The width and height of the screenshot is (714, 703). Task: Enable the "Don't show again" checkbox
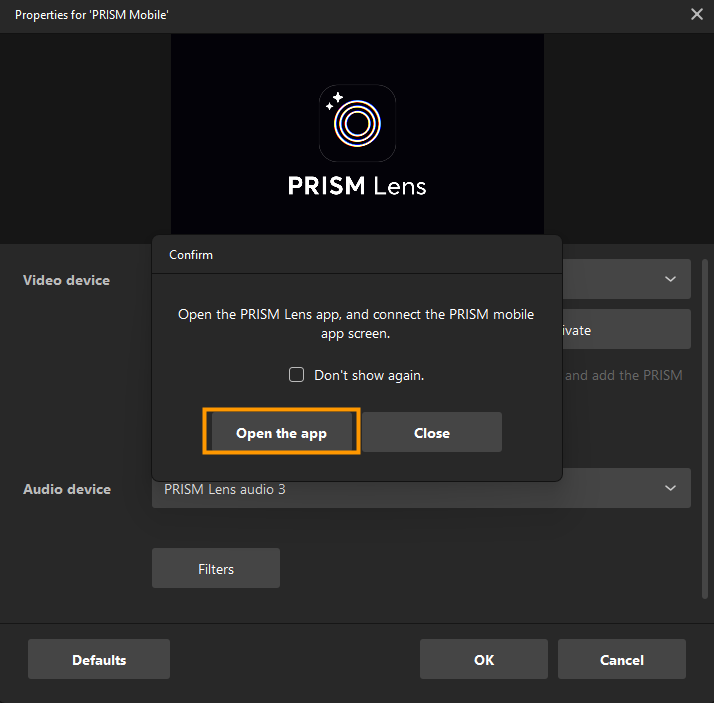click(x=296, y=375)
